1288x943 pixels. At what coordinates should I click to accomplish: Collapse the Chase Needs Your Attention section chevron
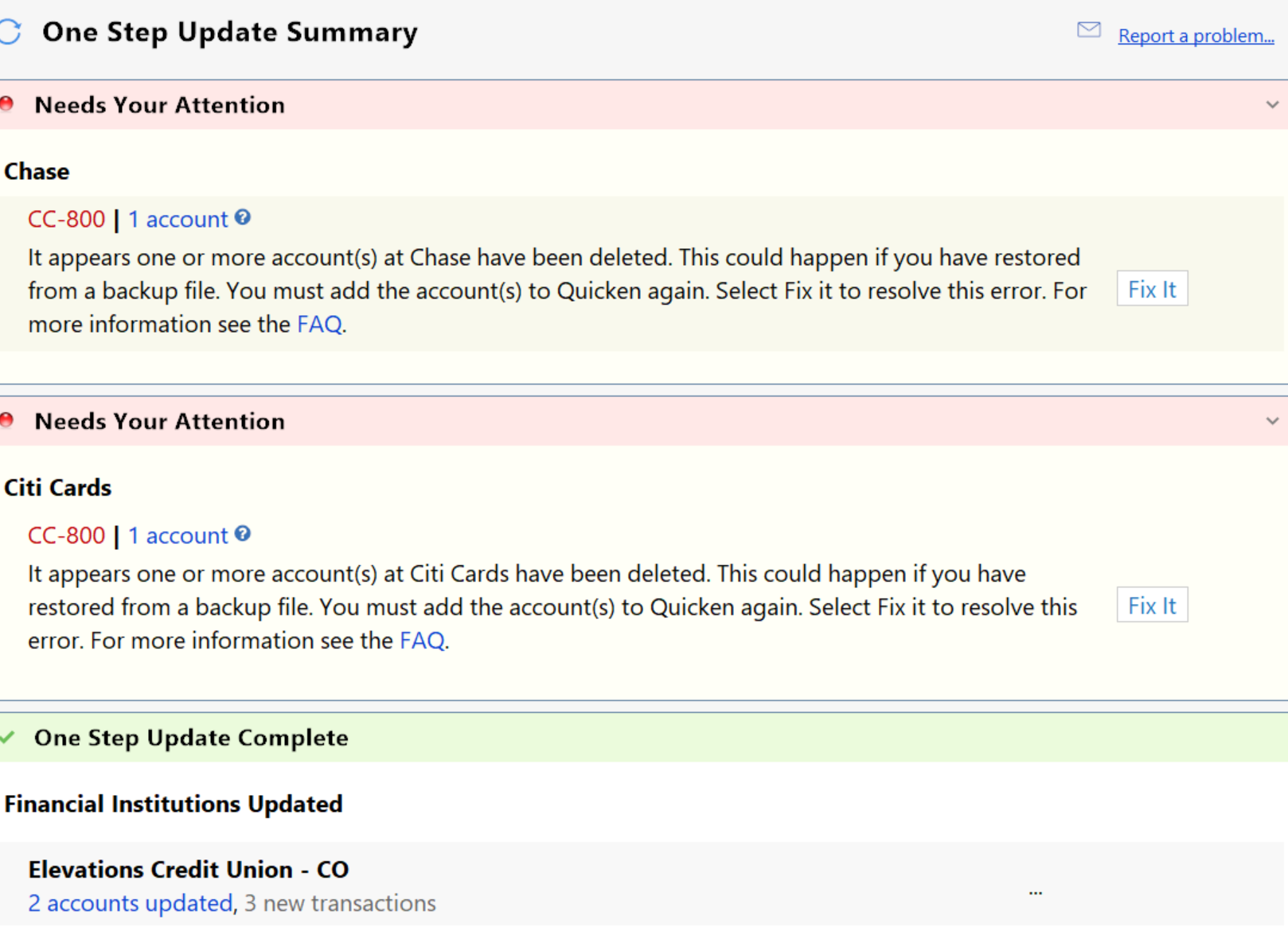[x=1272, y=104]
